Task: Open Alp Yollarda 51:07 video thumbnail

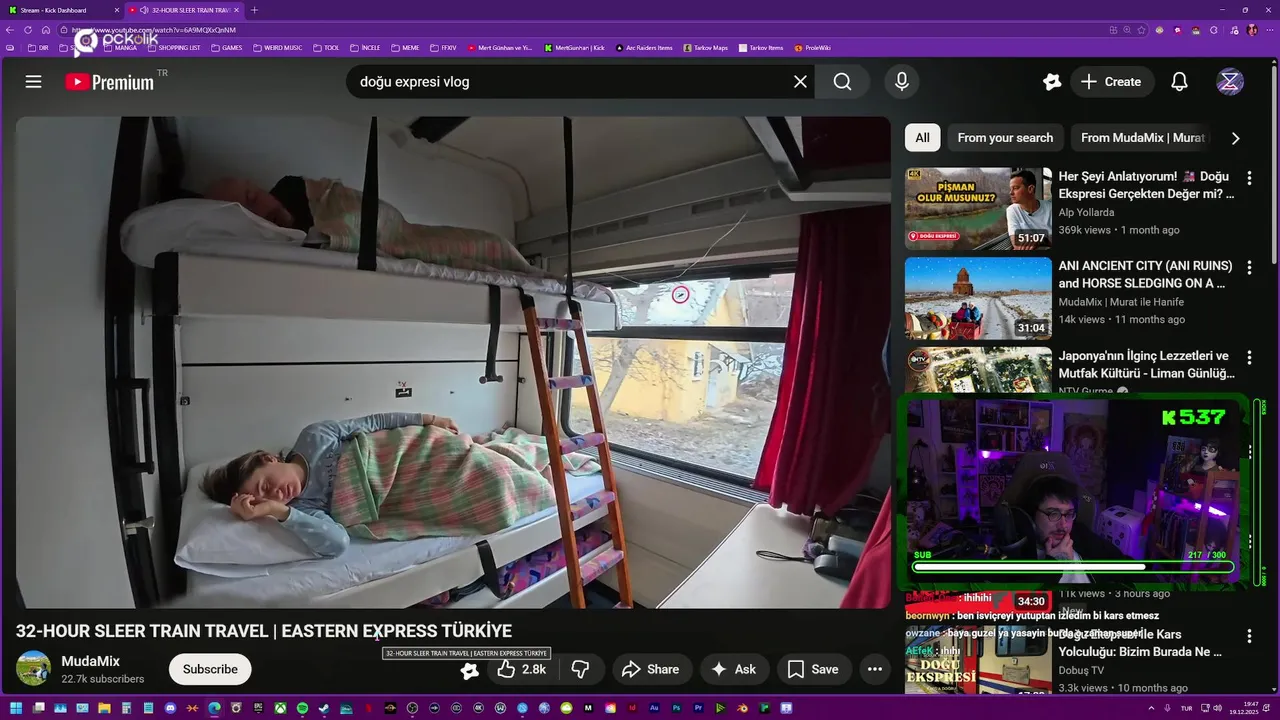Action: [x=978, y=208]
